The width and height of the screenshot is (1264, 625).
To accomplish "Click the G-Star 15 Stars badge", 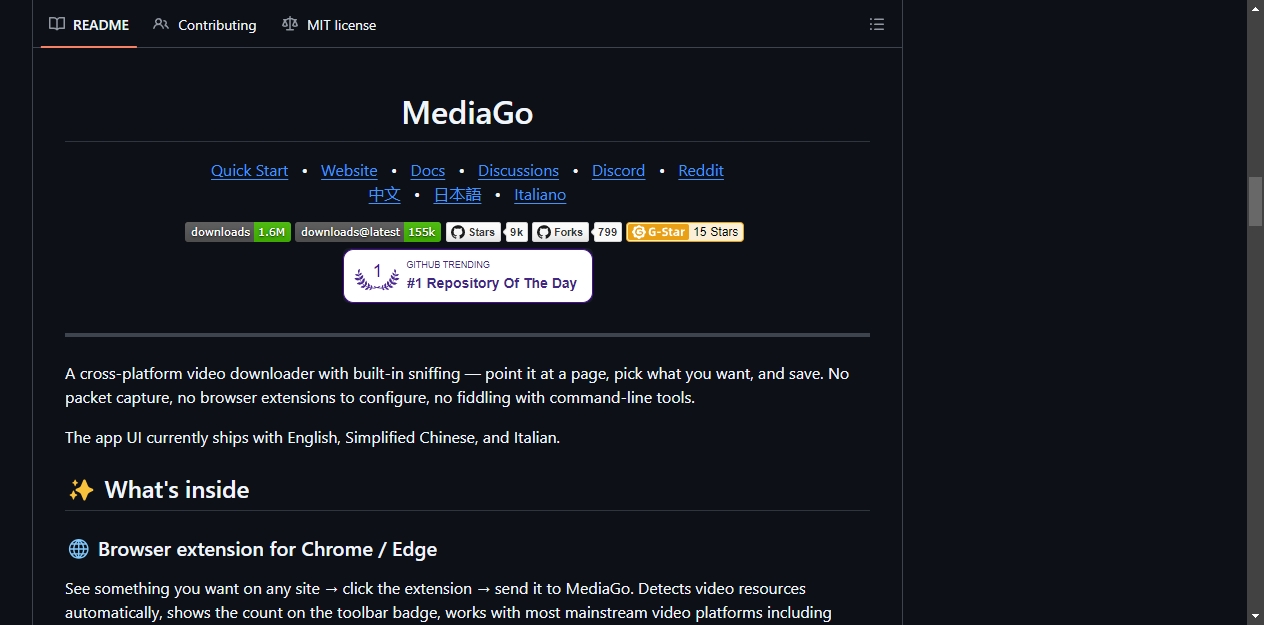I will (685, 232).
